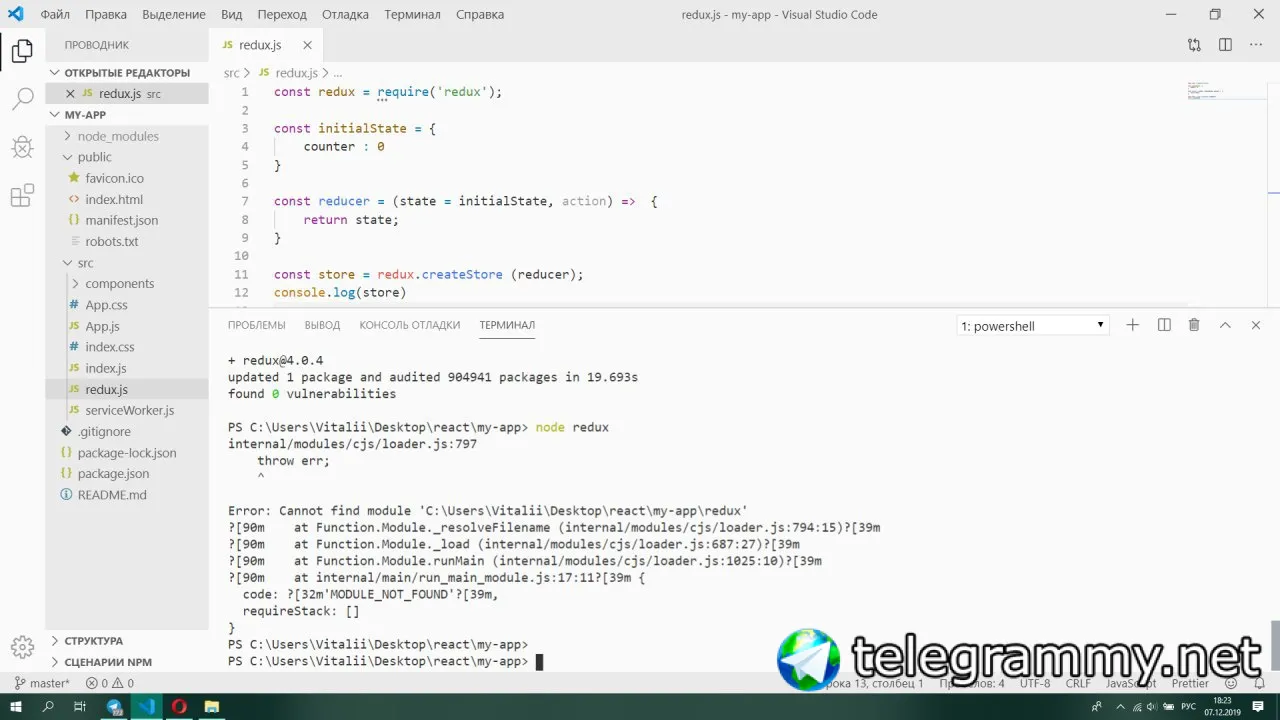Screen dimensions: 1280x720
Task: Open the Переход menu
Action: (282, 14)
